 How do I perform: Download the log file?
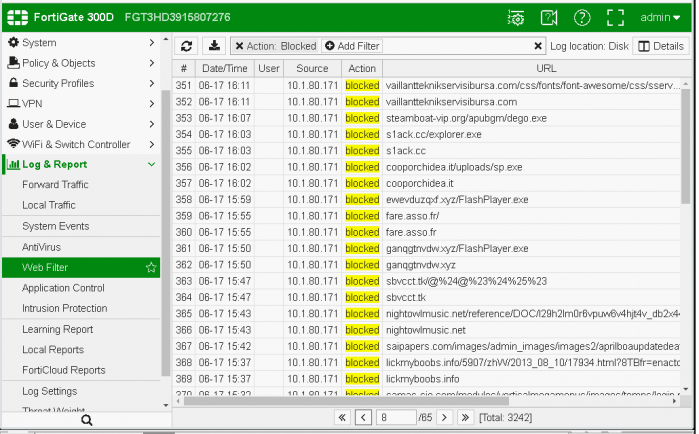point(214,46)
